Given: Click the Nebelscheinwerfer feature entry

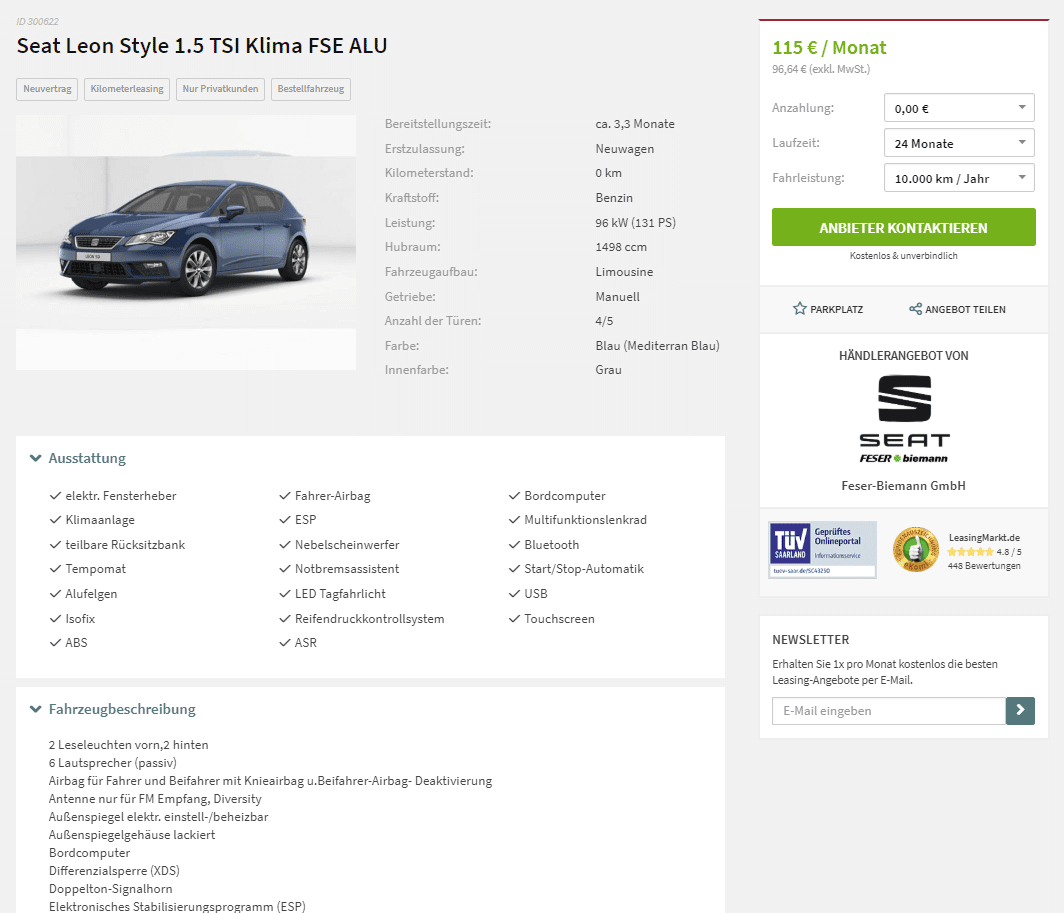Looking at the screenshot, I should (x=347, y=544).
